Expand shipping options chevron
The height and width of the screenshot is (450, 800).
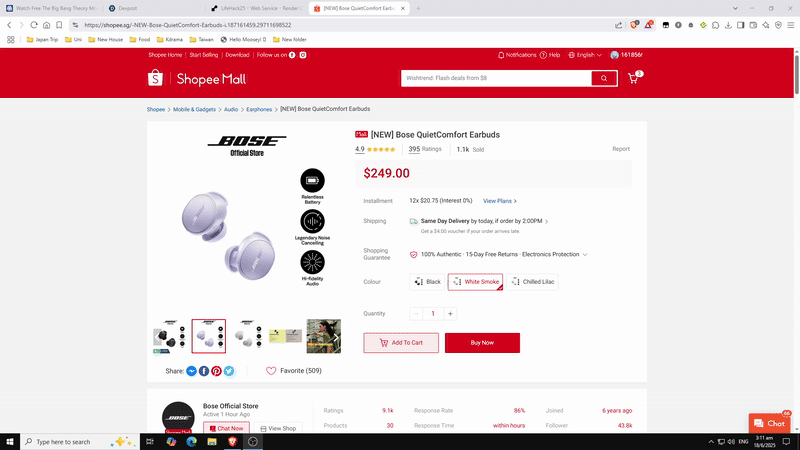point(546,221)
